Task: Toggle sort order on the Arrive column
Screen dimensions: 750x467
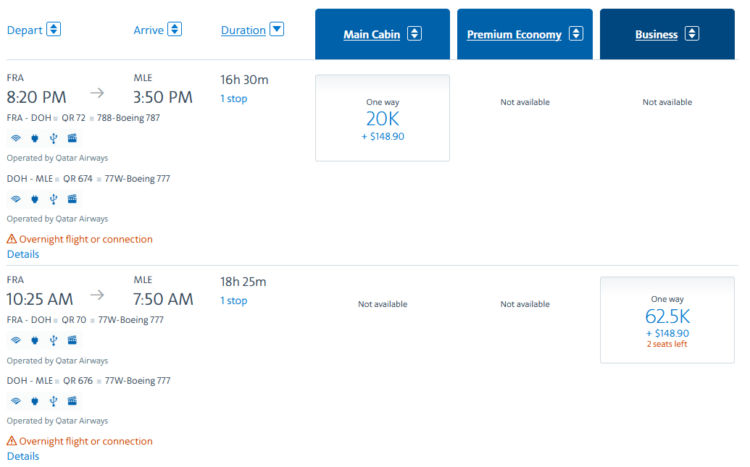Action: point(175,29)
